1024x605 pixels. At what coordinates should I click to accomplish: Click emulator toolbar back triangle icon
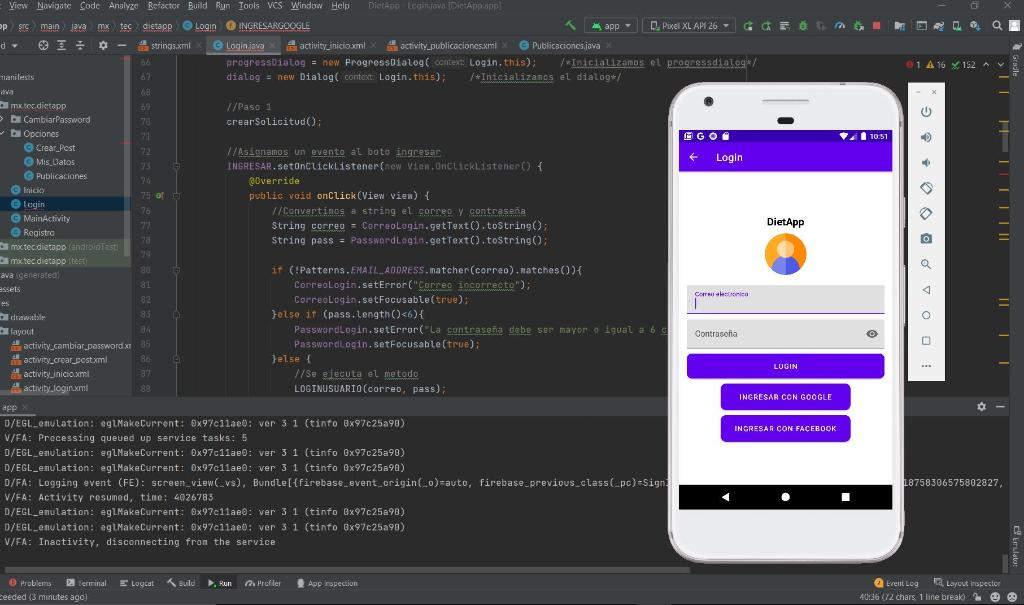point(926,290)
